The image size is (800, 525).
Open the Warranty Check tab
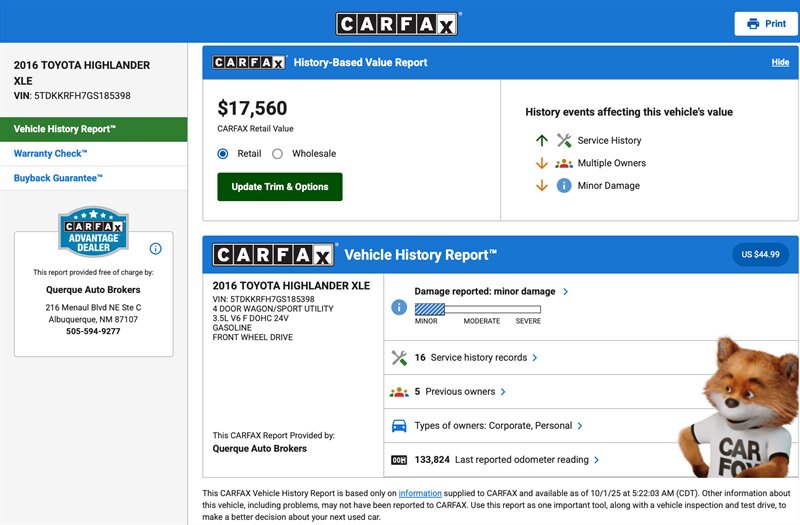tap(51, 154)
